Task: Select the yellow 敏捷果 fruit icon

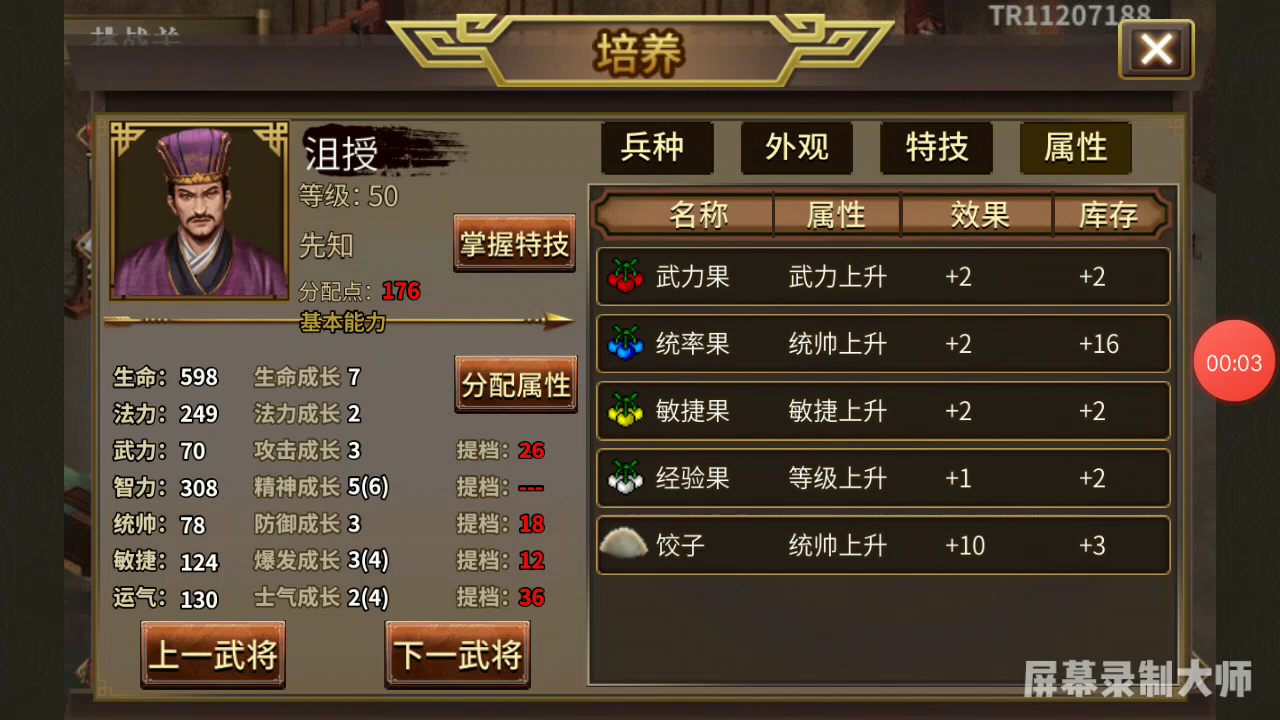Action: [x=625, y=410]
